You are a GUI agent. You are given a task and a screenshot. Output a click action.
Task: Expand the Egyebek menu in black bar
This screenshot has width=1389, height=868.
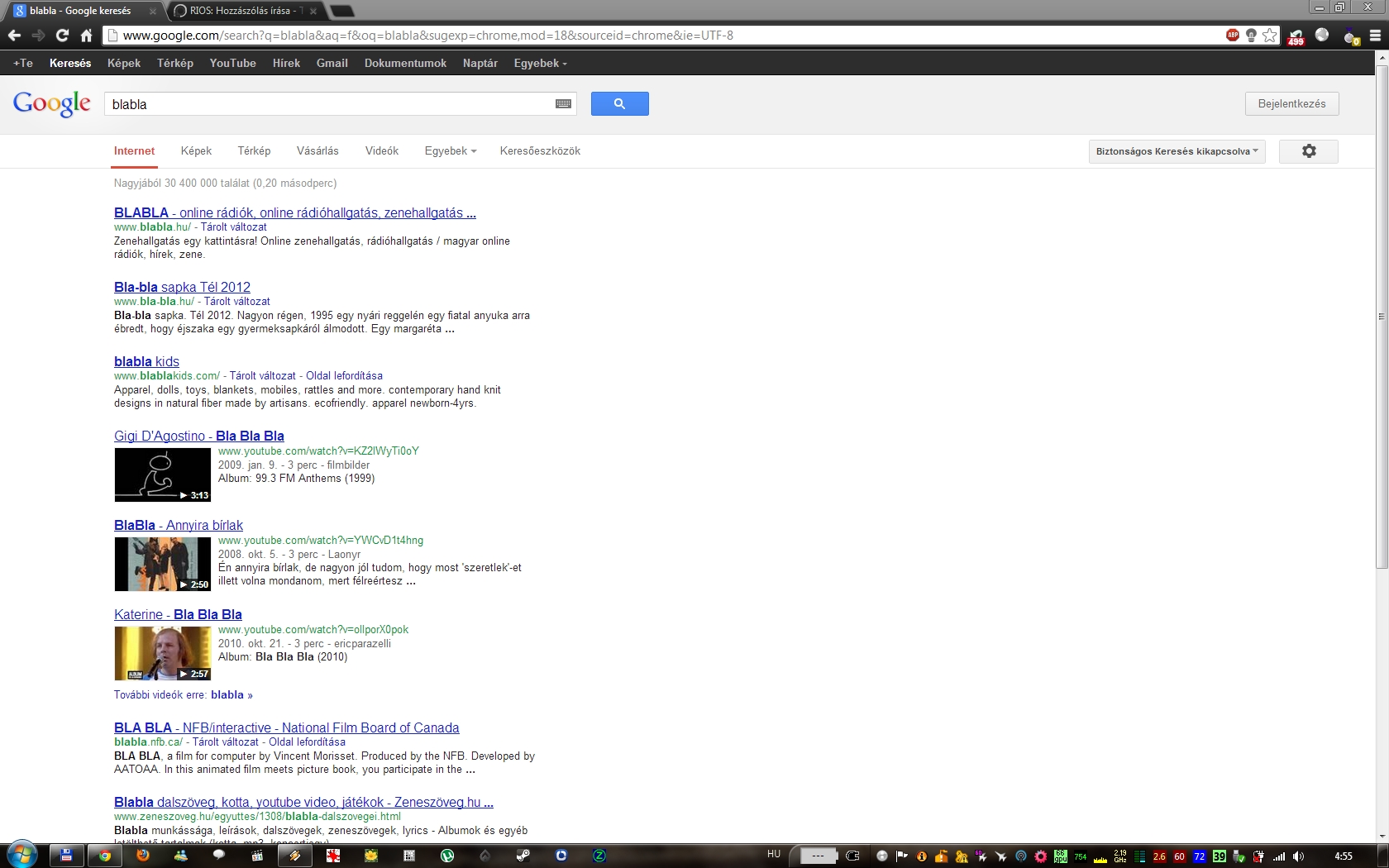[x=540, y=63]
